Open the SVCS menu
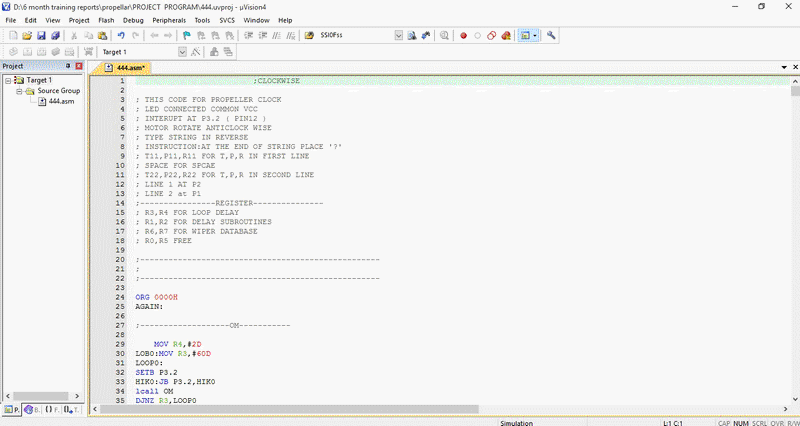 [x=227, y=20]
